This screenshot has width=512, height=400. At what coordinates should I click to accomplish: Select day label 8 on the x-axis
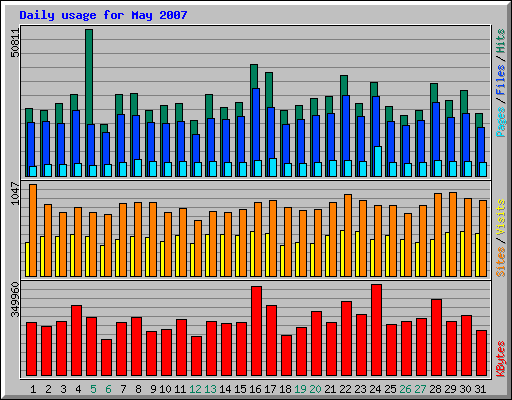point(138,389)
